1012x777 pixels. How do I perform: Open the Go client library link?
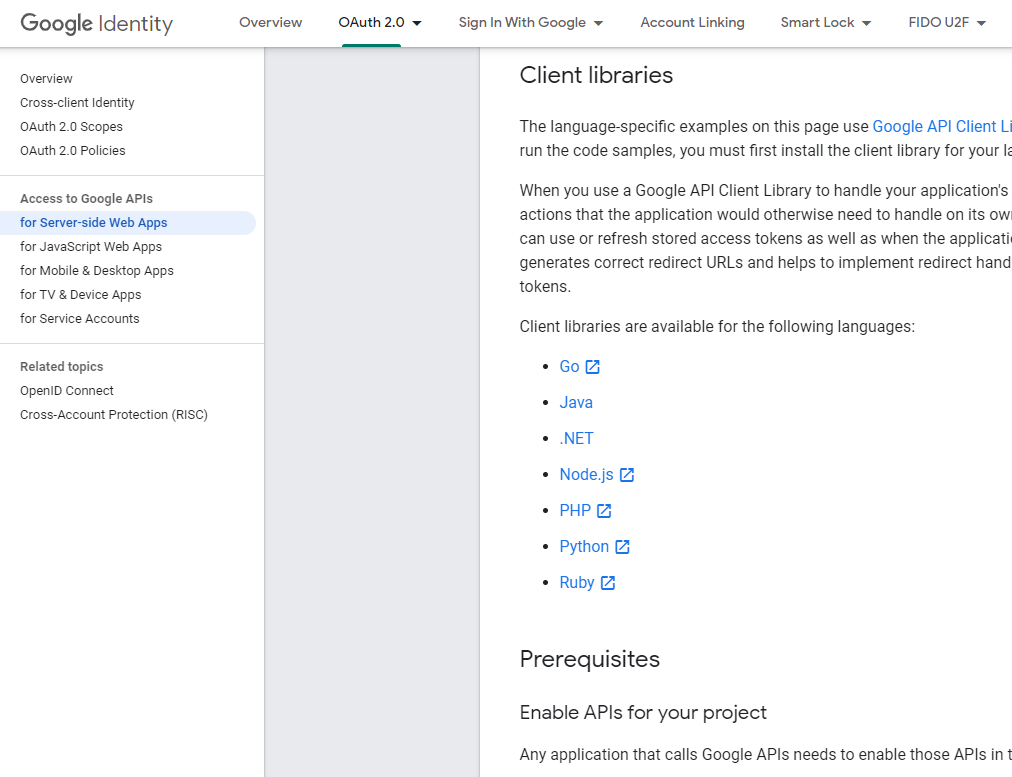tap(569, 367)
